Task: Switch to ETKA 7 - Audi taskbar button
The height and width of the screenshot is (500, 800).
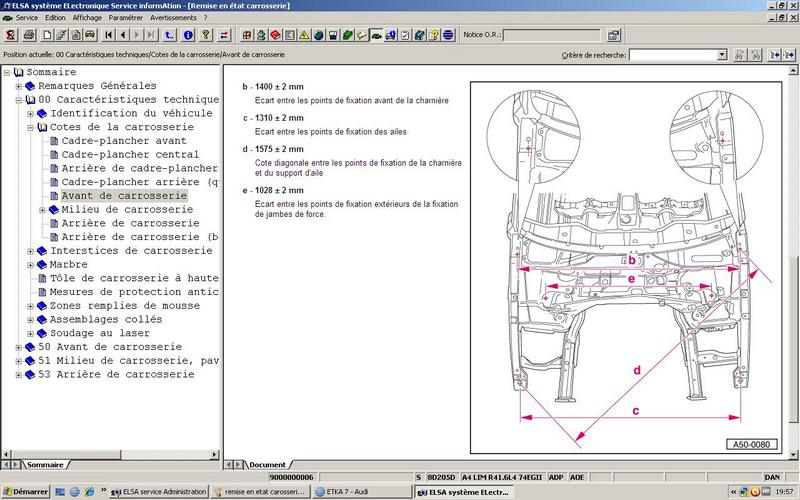Action: coord(362,492)
